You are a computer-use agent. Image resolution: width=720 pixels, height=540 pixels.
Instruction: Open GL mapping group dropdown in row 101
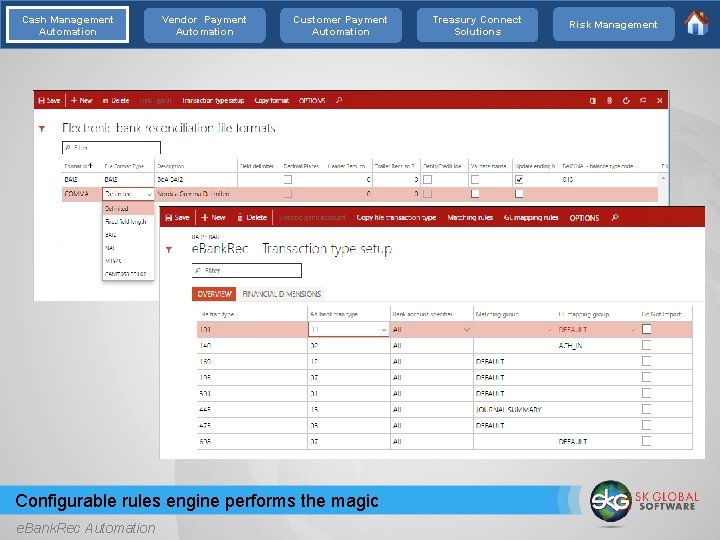pos(633,330)
